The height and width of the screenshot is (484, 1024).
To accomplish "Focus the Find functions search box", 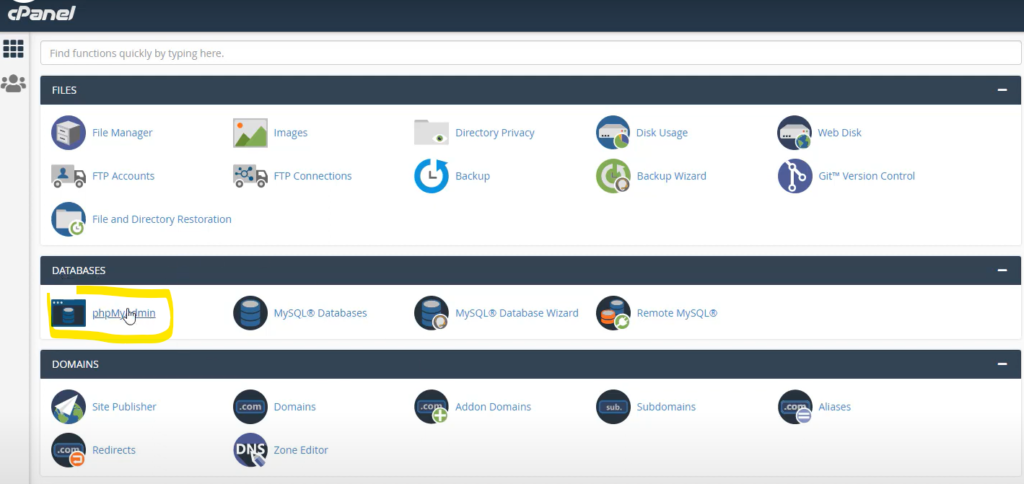I will pyautogui.click(x=530, y=53).
